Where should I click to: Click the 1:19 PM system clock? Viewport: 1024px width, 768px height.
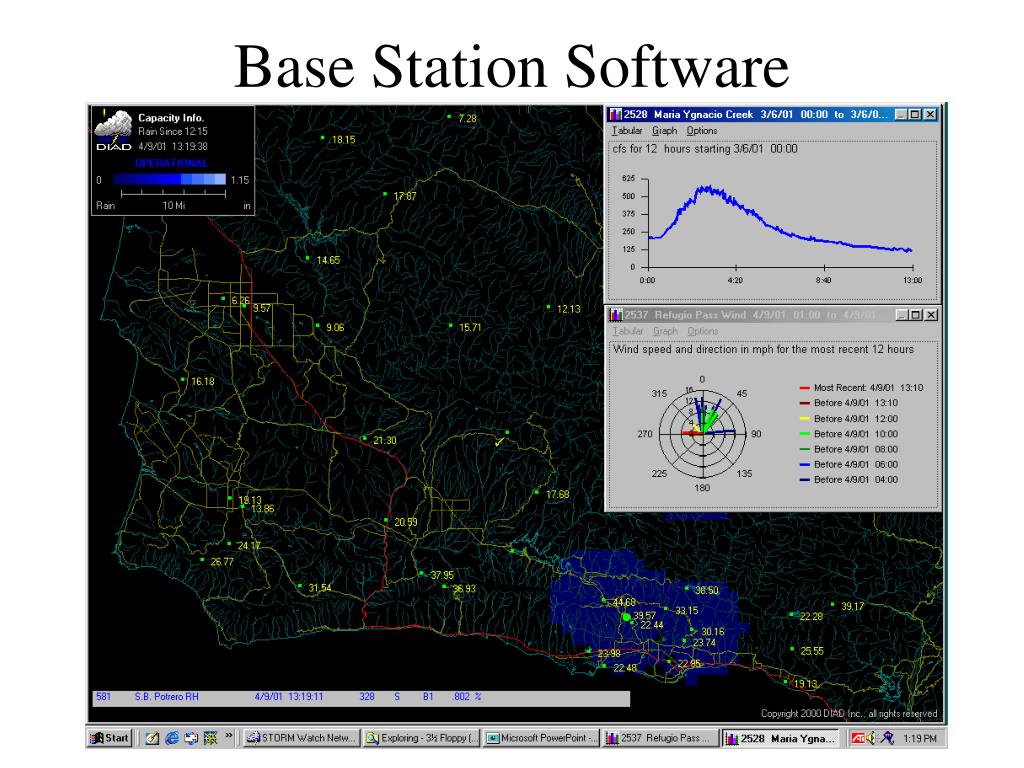pos(920,739)
